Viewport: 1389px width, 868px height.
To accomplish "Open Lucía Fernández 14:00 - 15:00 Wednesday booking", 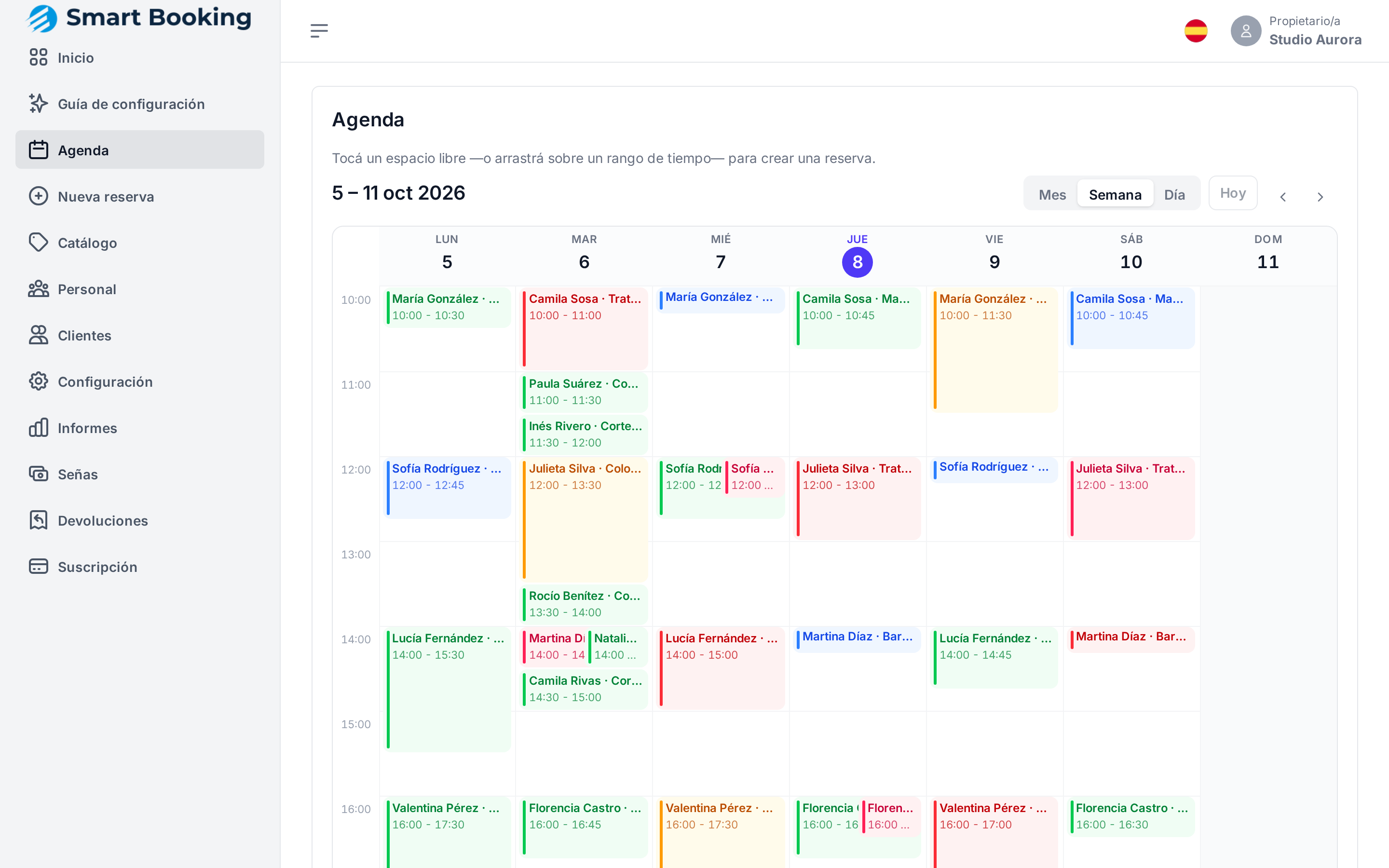I will 721,668.
